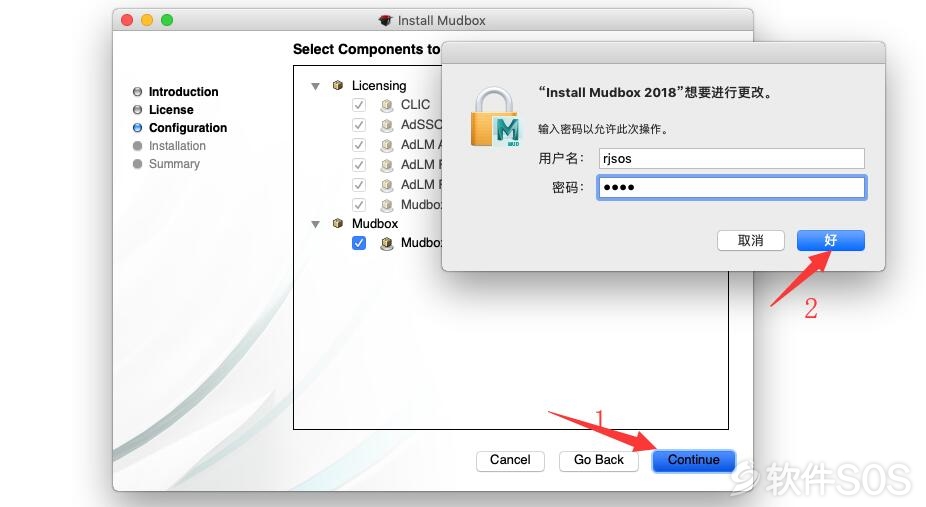Click the Select Components heading
The width and height of the screenshot is (926, 507).
[x=367, y=49]
